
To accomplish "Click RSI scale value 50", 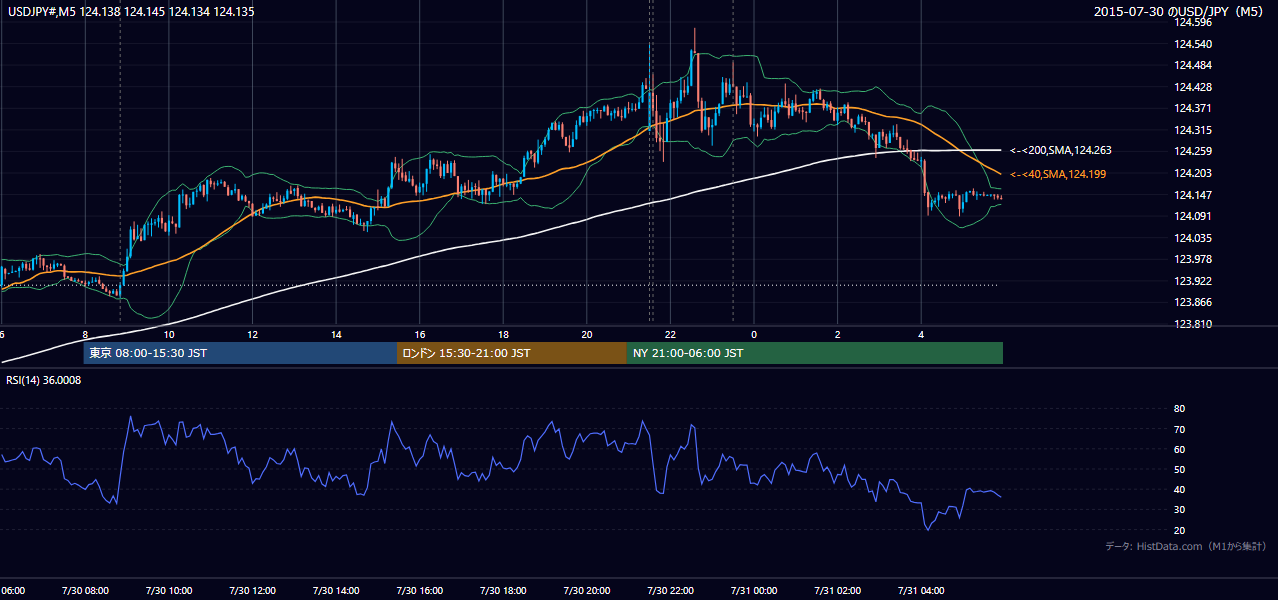I will (1180, 469).
